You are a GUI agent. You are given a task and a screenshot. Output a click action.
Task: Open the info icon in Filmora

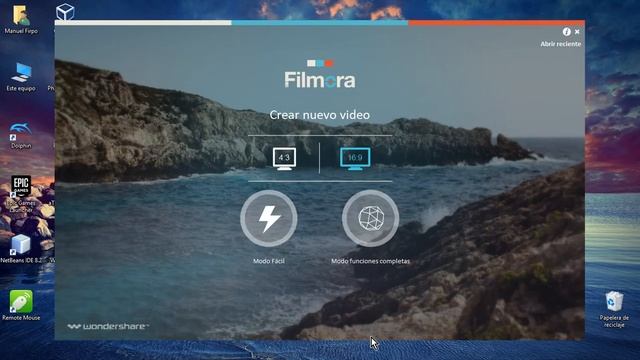pyautogui.click(x=567, y=31)
